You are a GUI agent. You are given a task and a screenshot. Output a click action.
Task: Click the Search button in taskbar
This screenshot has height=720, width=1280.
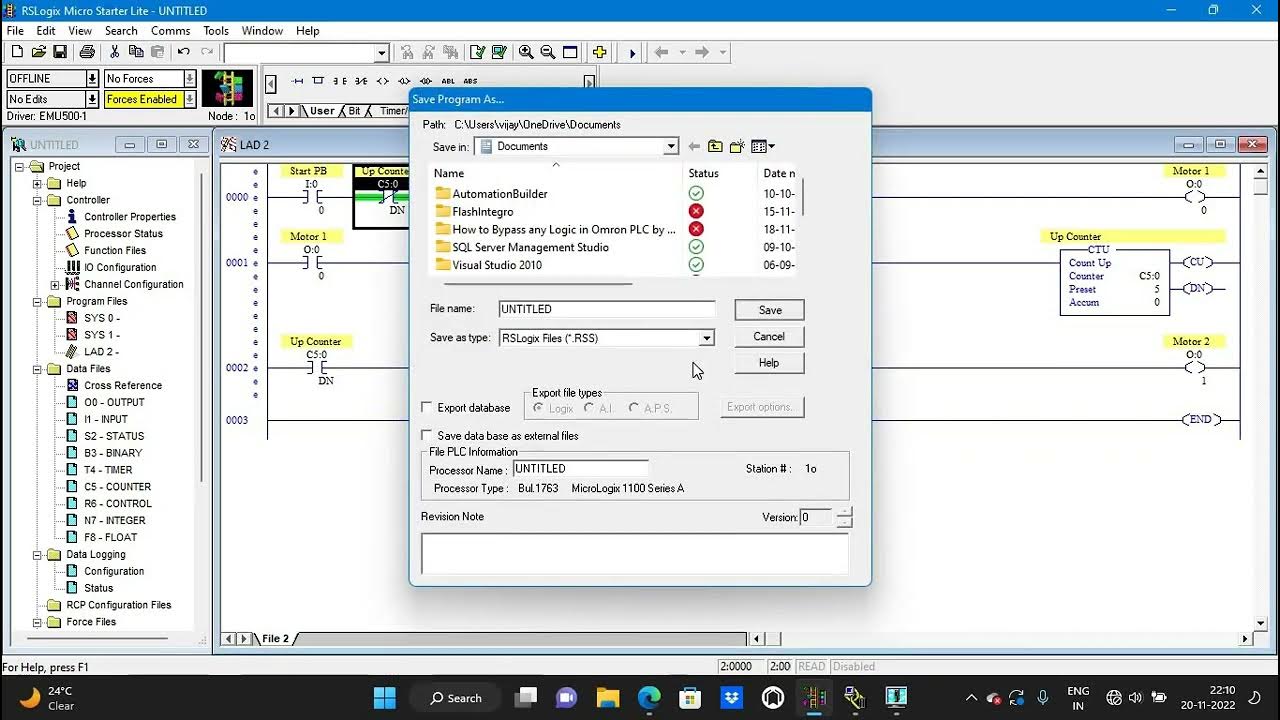(457, 697)
